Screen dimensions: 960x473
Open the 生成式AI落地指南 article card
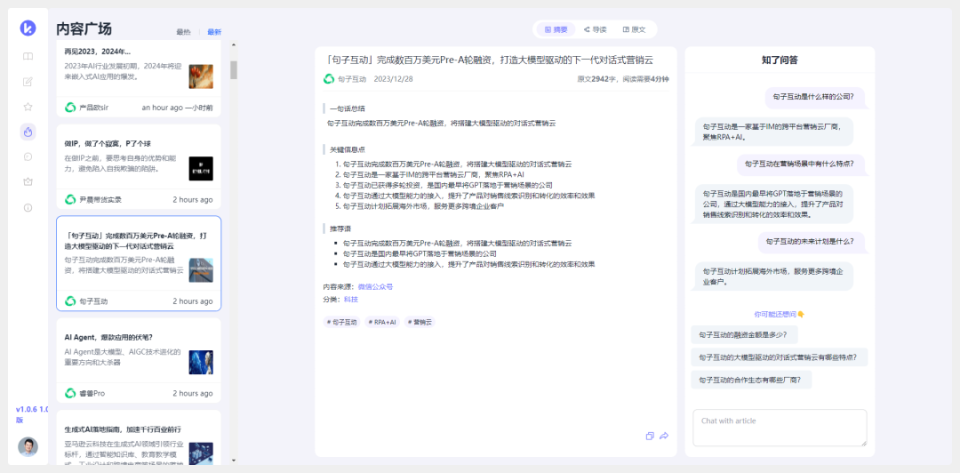(139, 438)
